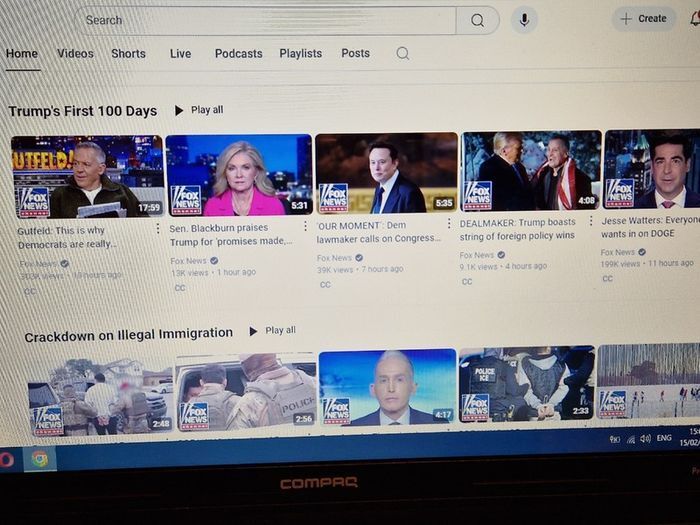The height and width of the screenshot is (525, 700).
Task: Open the Sen. Blackburn video thumbnail
Action: tap(239, 175)
